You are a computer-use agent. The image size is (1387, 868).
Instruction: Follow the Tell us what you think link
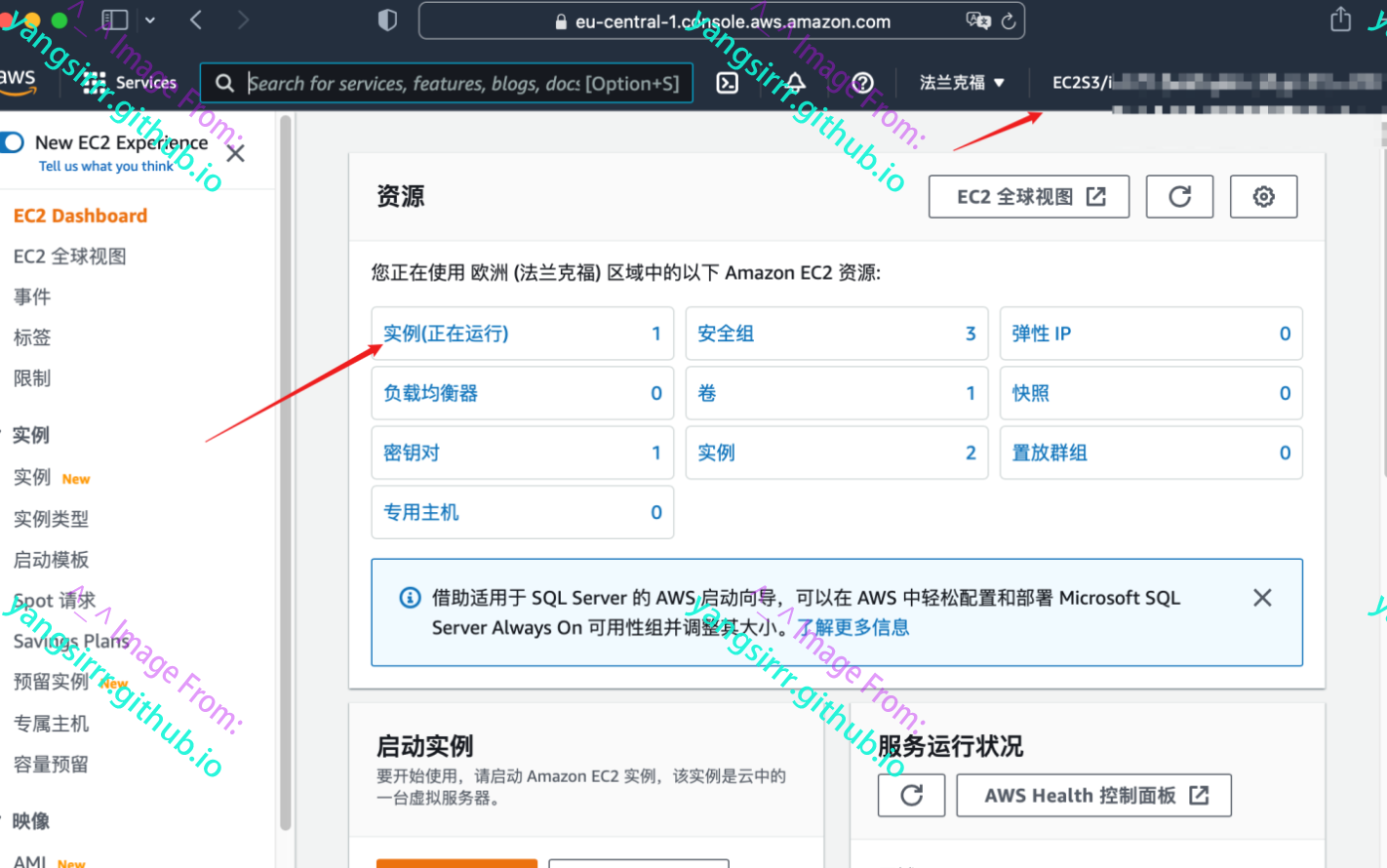[x=106, y=167]
